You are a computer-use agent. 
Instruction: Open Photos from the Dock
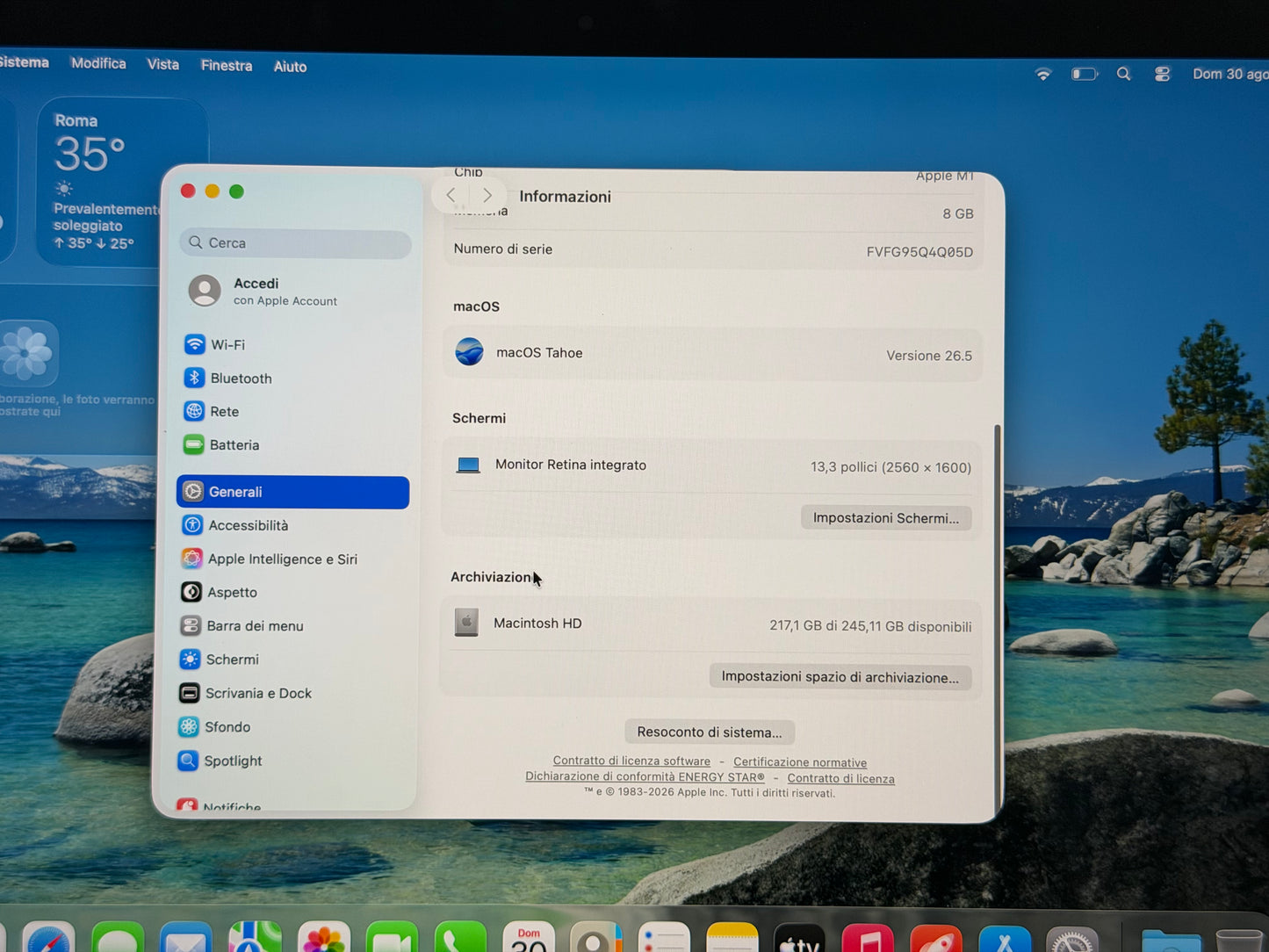[x=324, y=936]
